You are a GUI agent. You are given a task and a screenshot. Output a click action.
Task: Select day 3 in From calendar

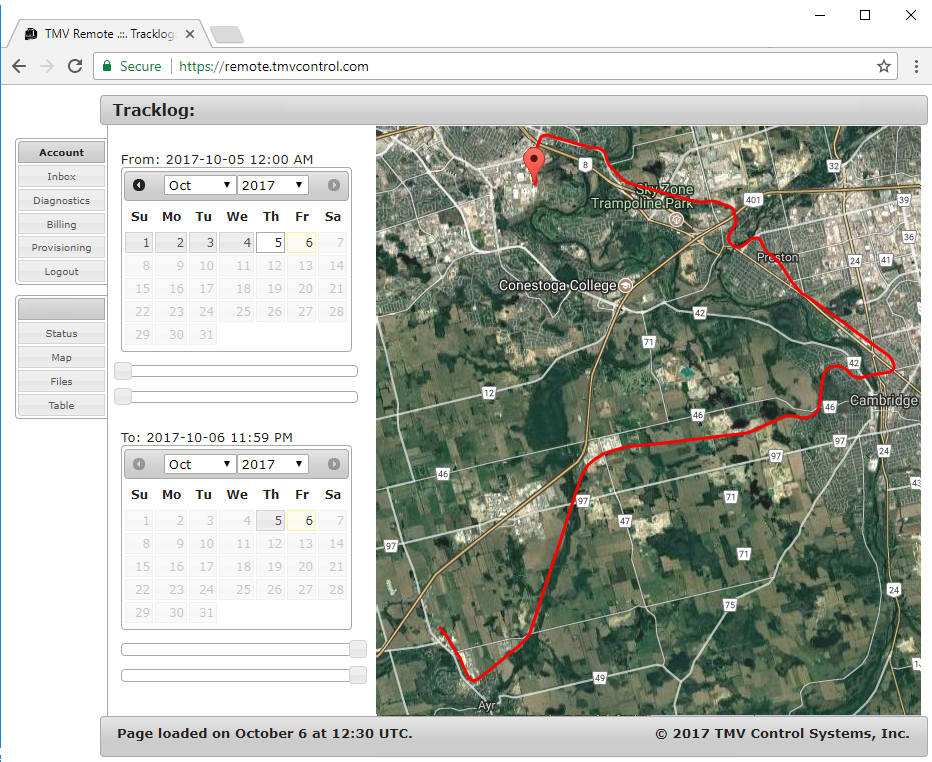point(203,243)
